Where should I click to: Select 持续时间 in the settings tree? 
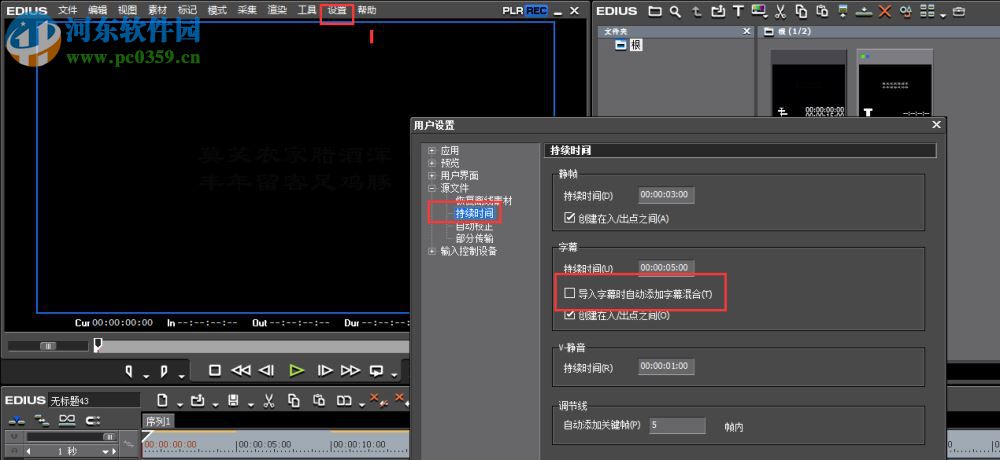[474, 213]
